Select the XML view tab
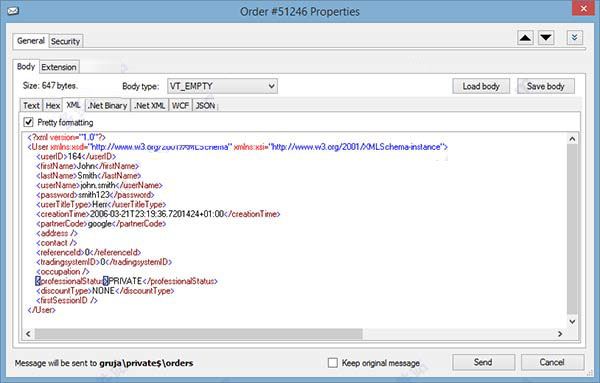 [x=73, y=105]
